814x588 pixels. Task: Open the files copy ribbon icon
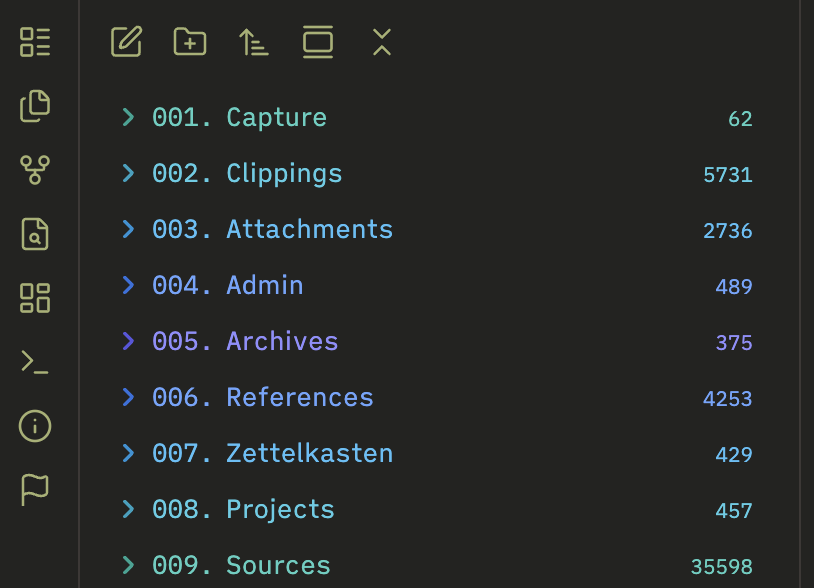35,106
